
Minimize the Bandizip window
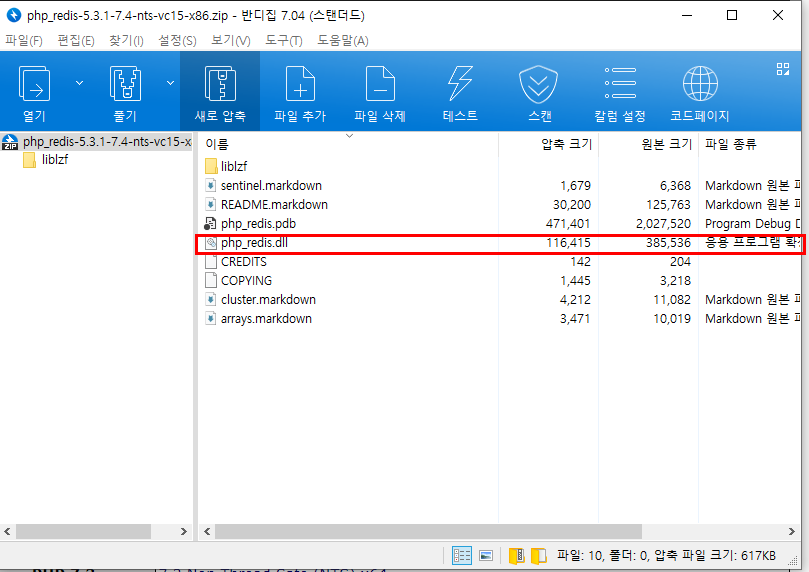coord(687,15)
